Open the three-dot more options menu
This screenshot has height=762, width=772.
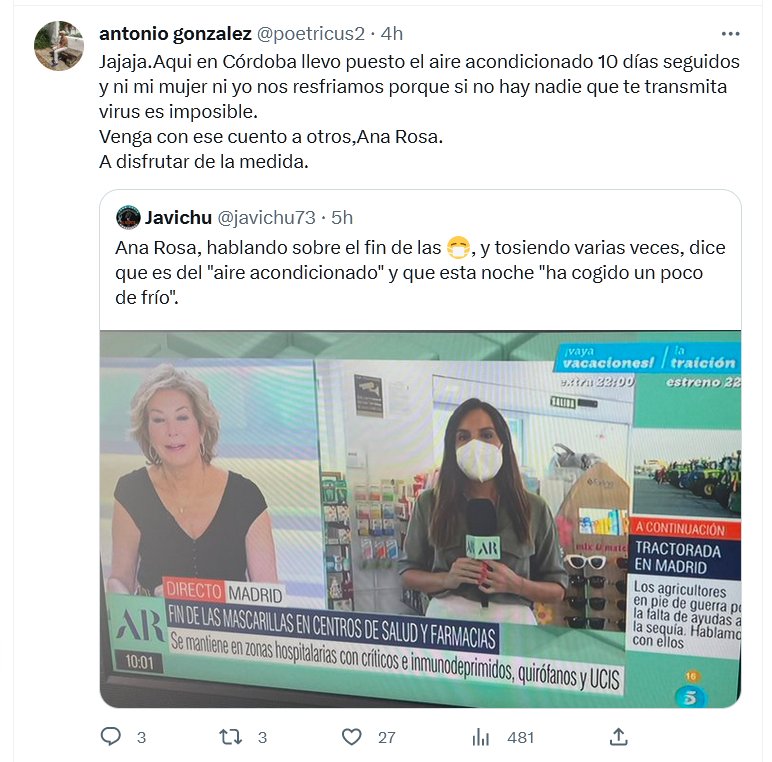pyautogui.click(x=730, y=33)
